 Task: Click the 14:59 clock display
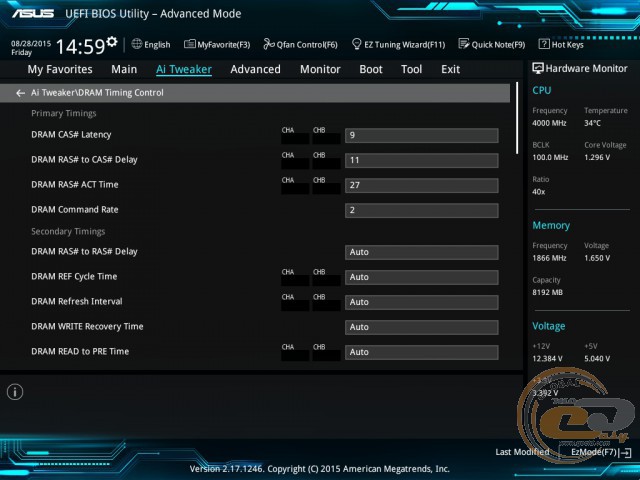pyautogui.click(x=80, y=47)
